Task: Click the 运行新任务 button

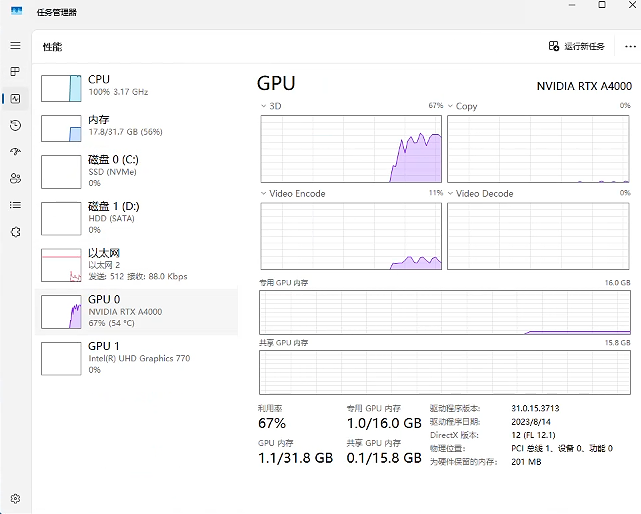Action: (x=577, y=46)
